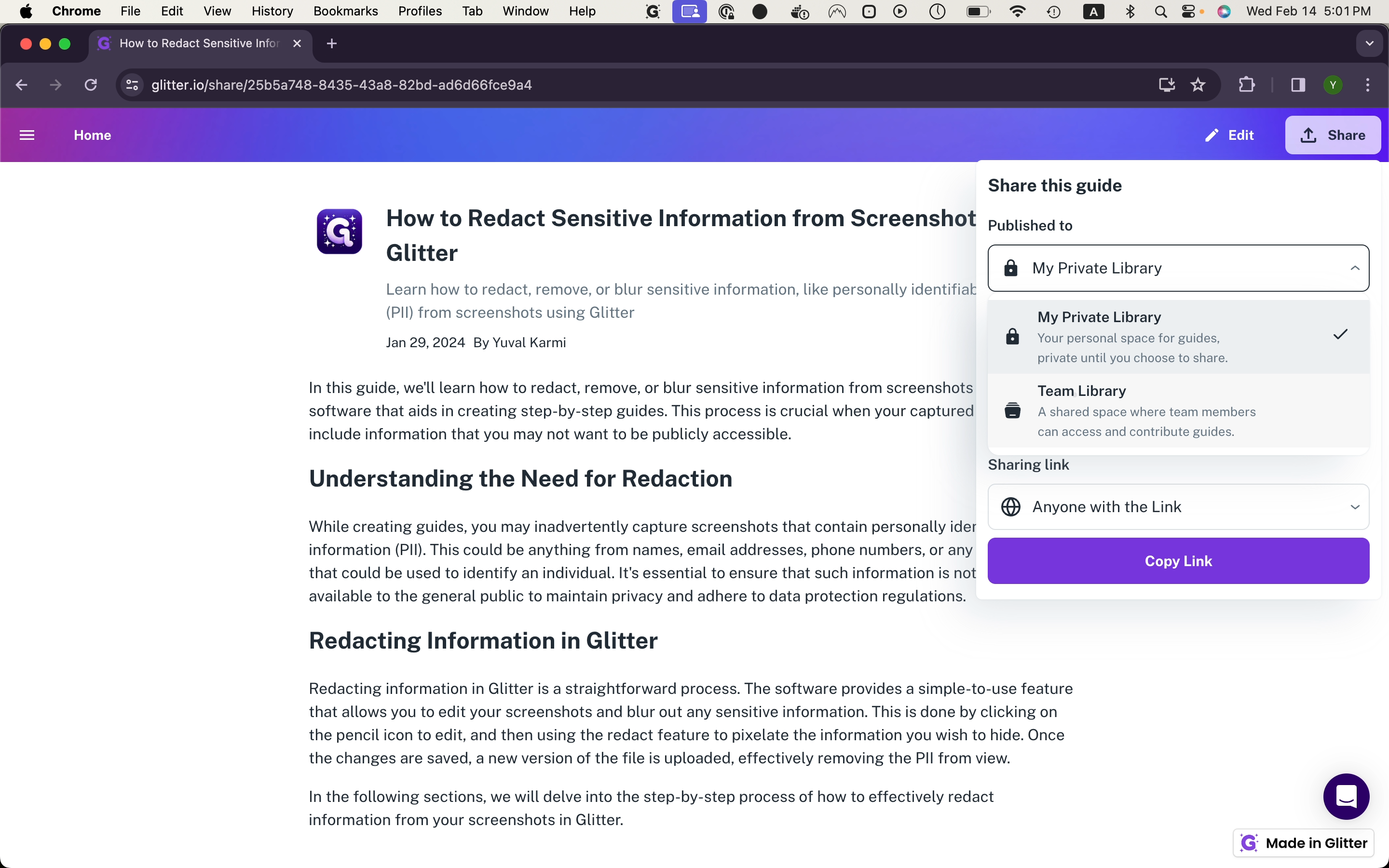The width and height of the screenshot is (1389, 868).
Task: Click the Share button in header
Action: tap(1333, 135)
